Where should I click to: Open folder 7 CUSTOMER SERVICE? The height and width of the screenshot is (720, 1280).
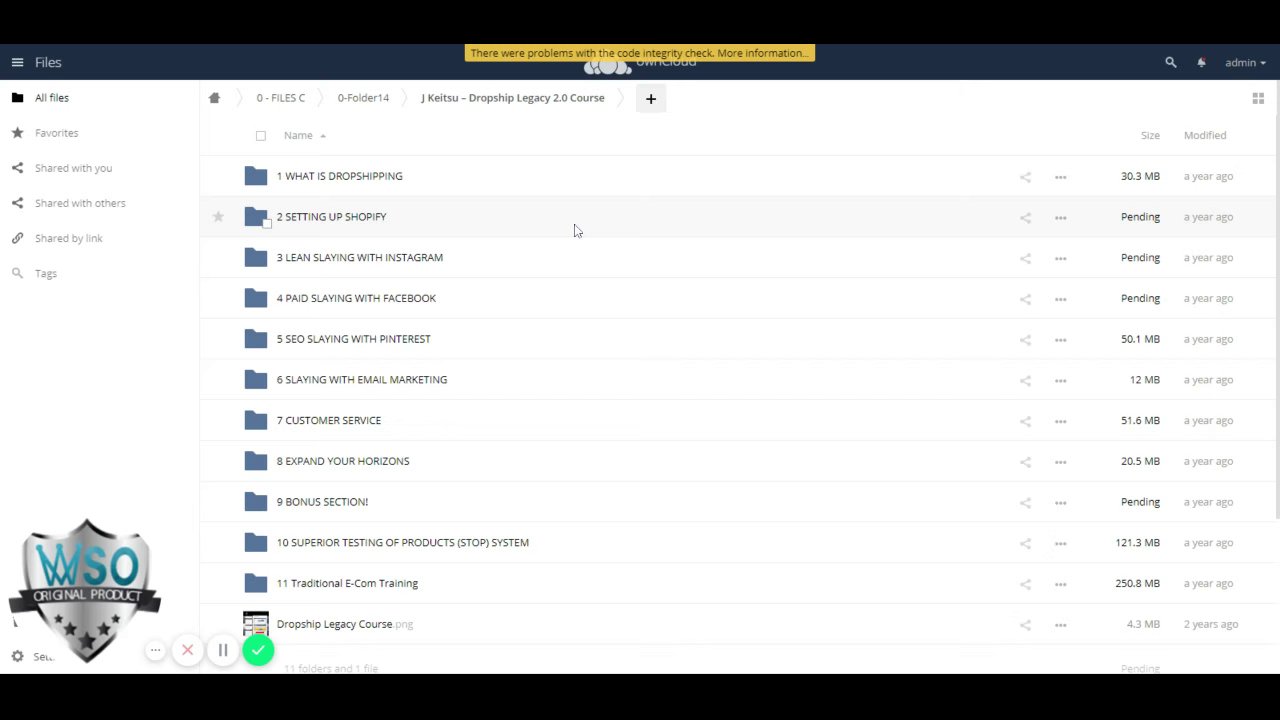click(x=329, y=421)
